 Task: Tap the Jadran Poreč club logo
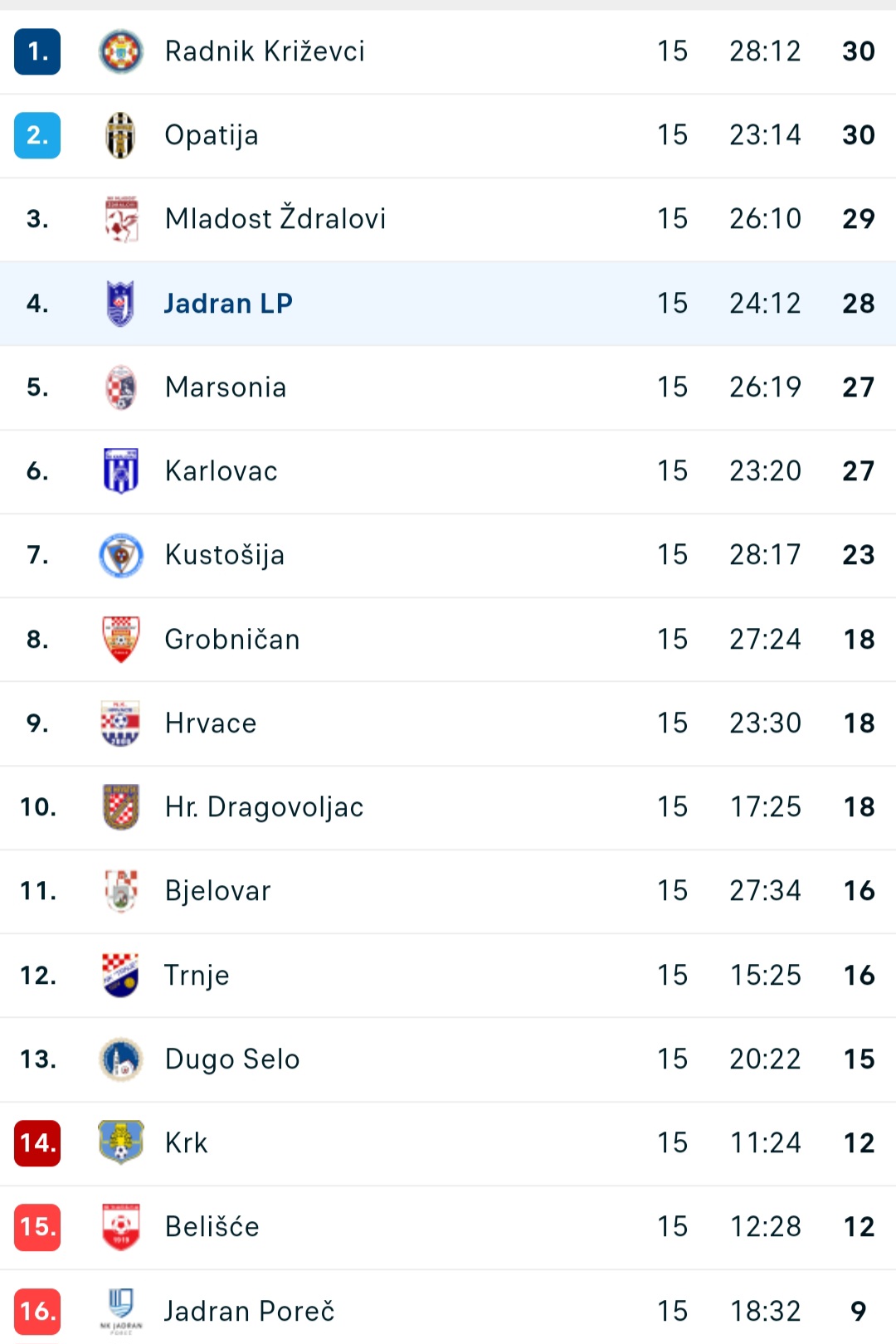pos(121,1311)
